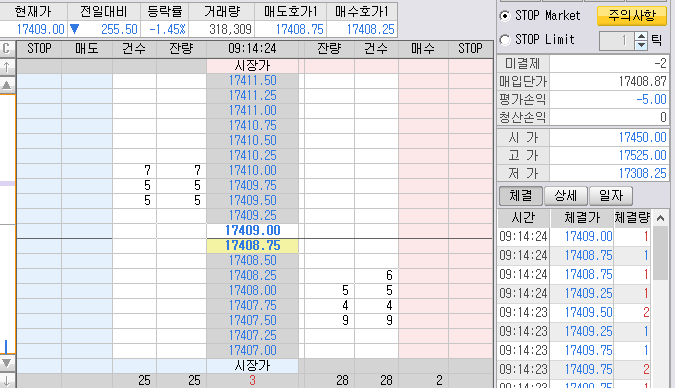675x388 pixels.
Task: Click the 등락률 value -1.45%
Action: [167, 29]
